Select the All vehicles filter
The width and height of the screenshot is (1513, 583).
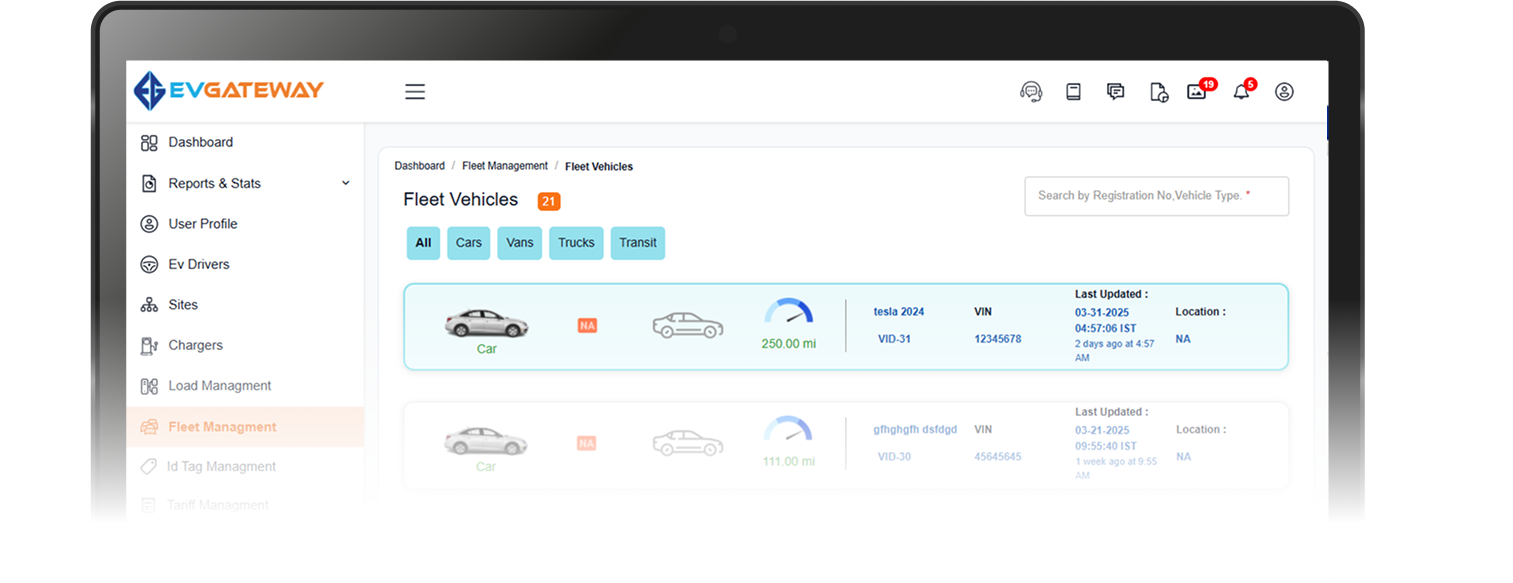point(423,243)
